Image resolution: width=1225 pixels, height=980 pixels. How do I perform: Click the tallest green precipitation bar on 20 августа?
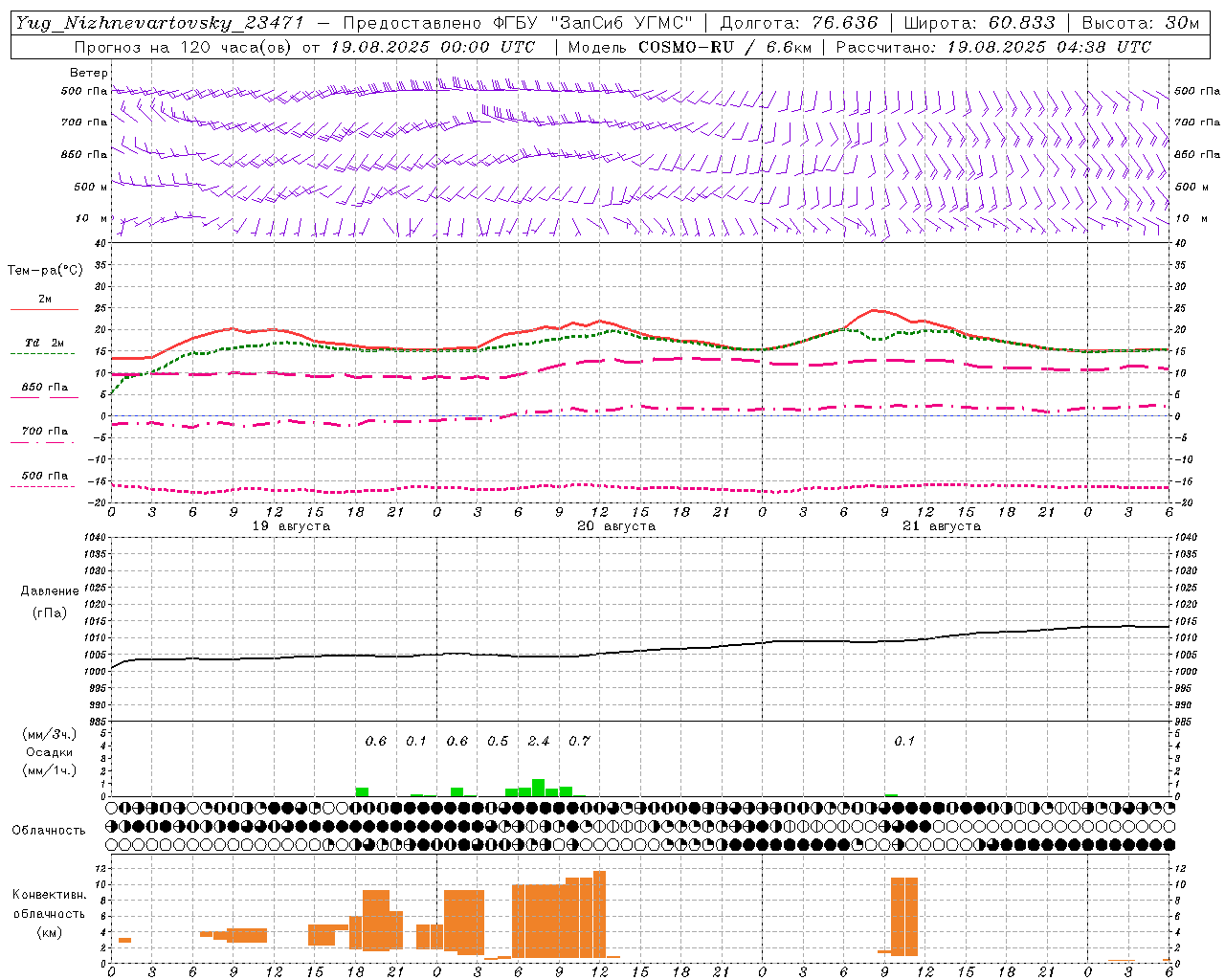[538, 788]
